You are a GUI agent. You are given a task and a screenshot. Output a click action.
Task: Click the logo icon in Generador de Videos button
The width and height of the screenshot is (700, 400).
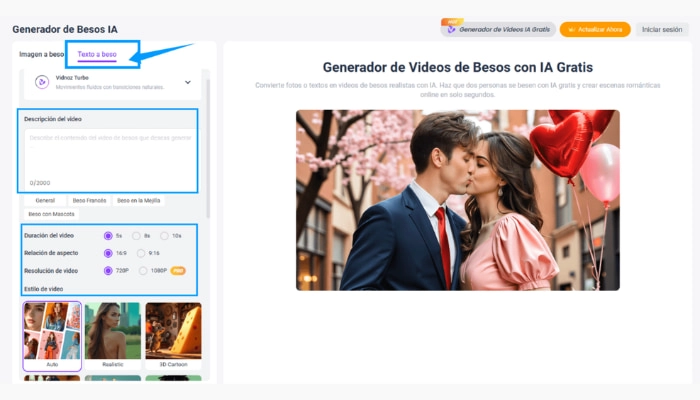(x=451, y=29)
